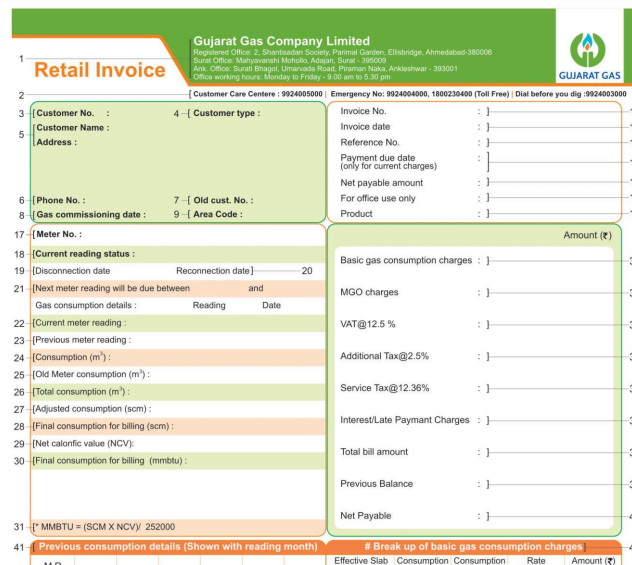Click 'Basic gas consumption charges' label
The image size is (632, 565).
pos(406,260)
